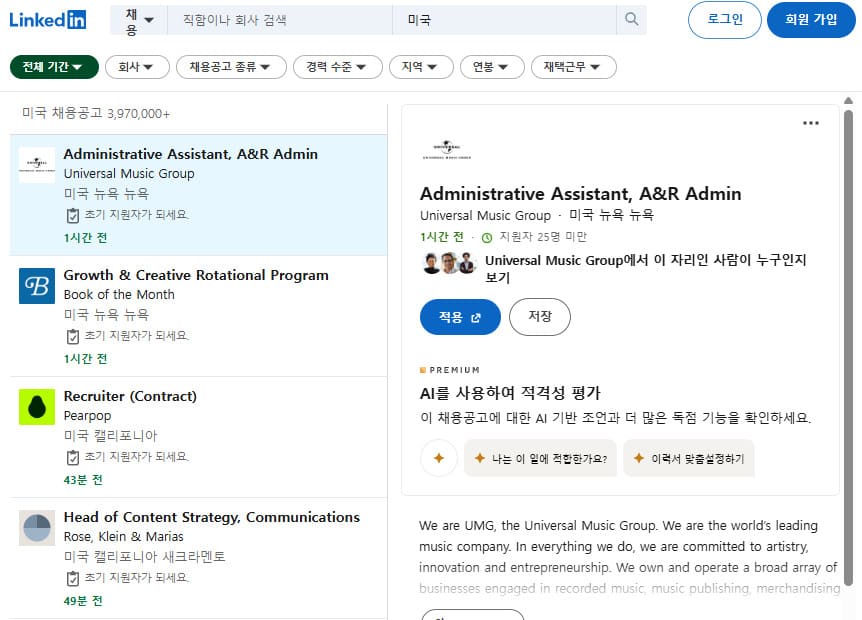Click Book of the Month logo
The width and height of the screenshot is (862, 620).
tap(37, 286)
